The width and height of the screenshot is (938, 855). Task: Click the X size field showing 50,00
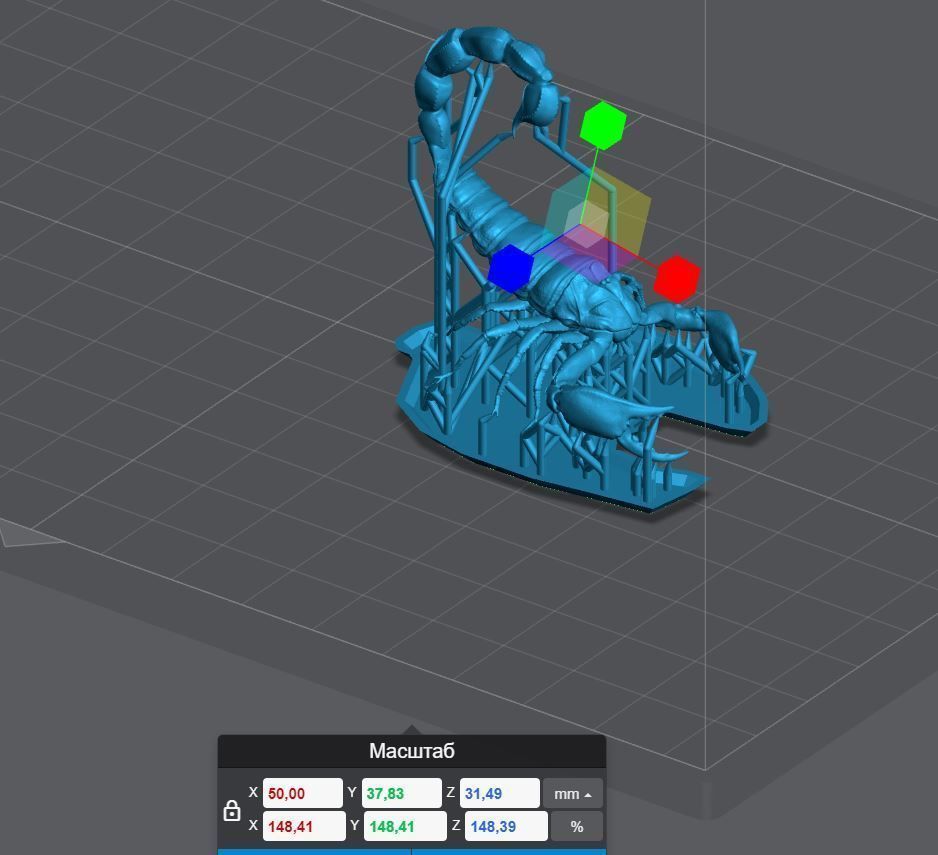click(303, 793)
